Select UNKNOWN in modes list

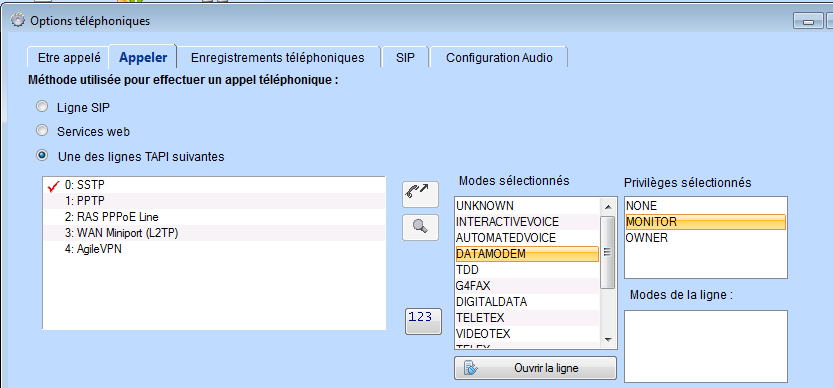[527, 206]
